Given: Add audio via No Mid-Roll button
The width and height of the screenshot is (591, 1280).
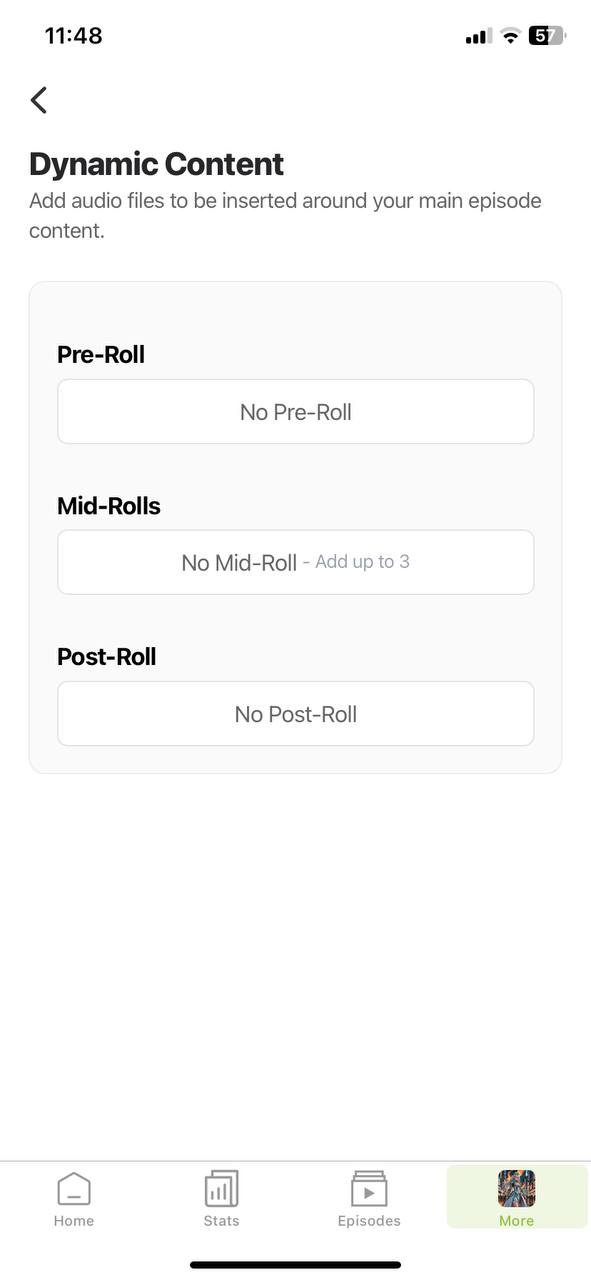Looking at the screenshot, I should 295,562.
